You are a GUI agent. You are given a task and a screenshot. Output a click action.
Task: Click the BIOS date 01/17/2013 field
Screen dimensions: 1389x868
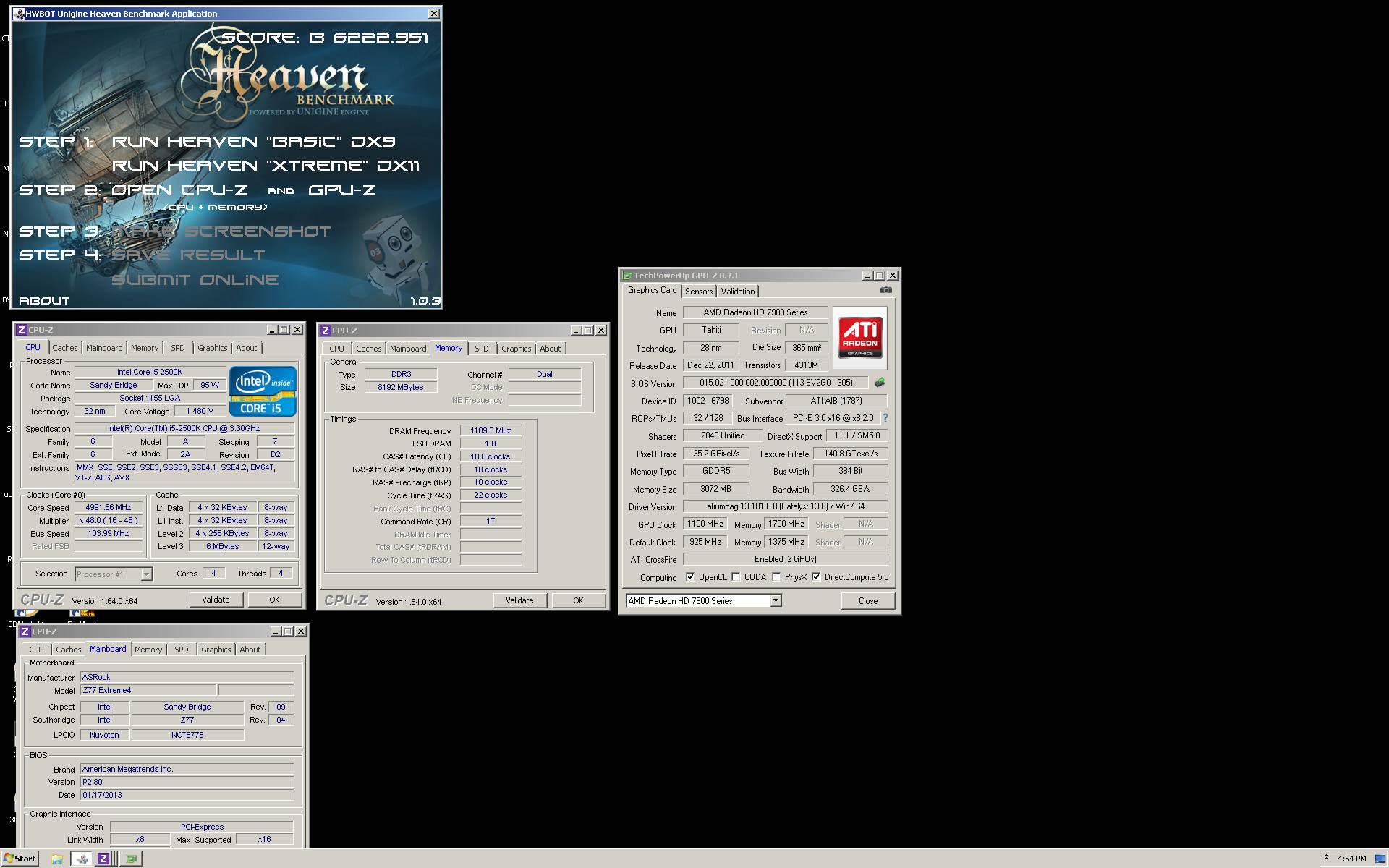[x=187, y=795]
